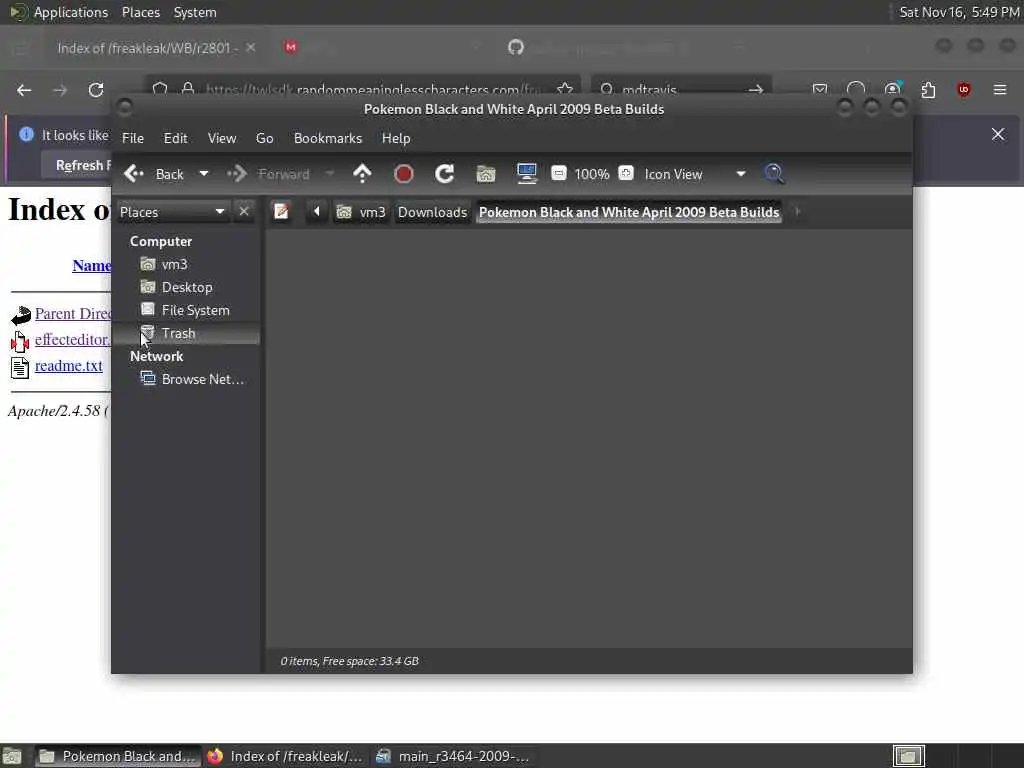Open Firefox hamburger application menu
This screenshot has width=1024, height=768.
1000,89
